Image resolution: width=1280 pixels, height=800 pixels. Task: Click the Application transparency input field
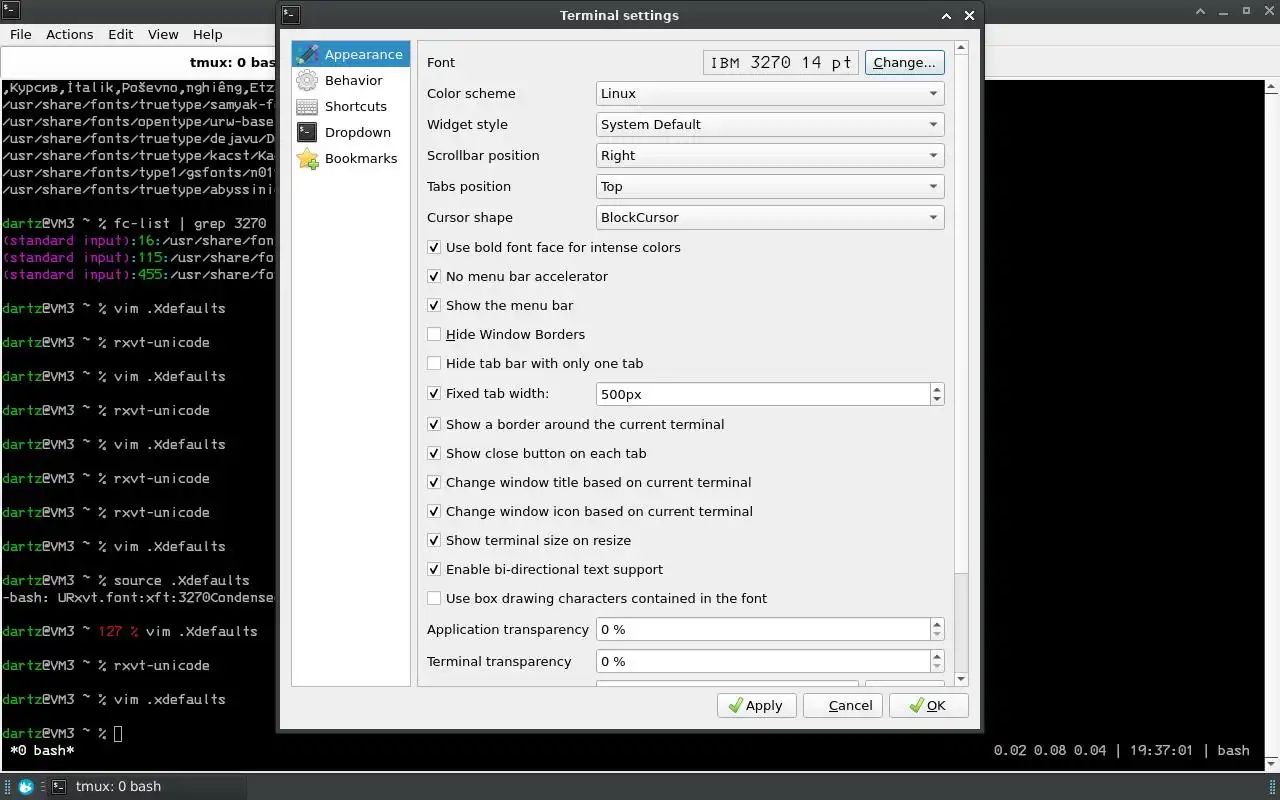point(763,629)
